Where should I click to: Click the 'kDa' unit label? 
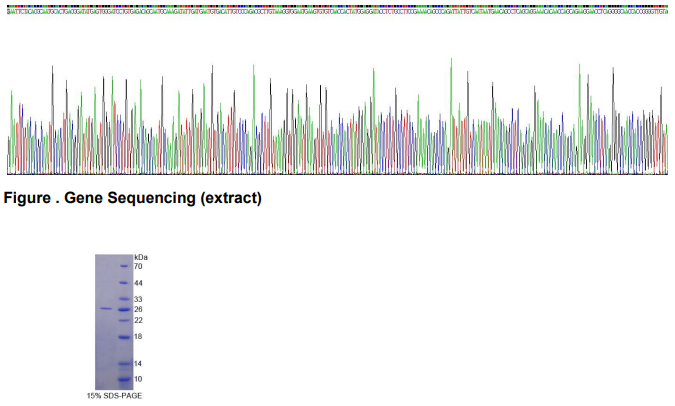(x=141, y=257)
